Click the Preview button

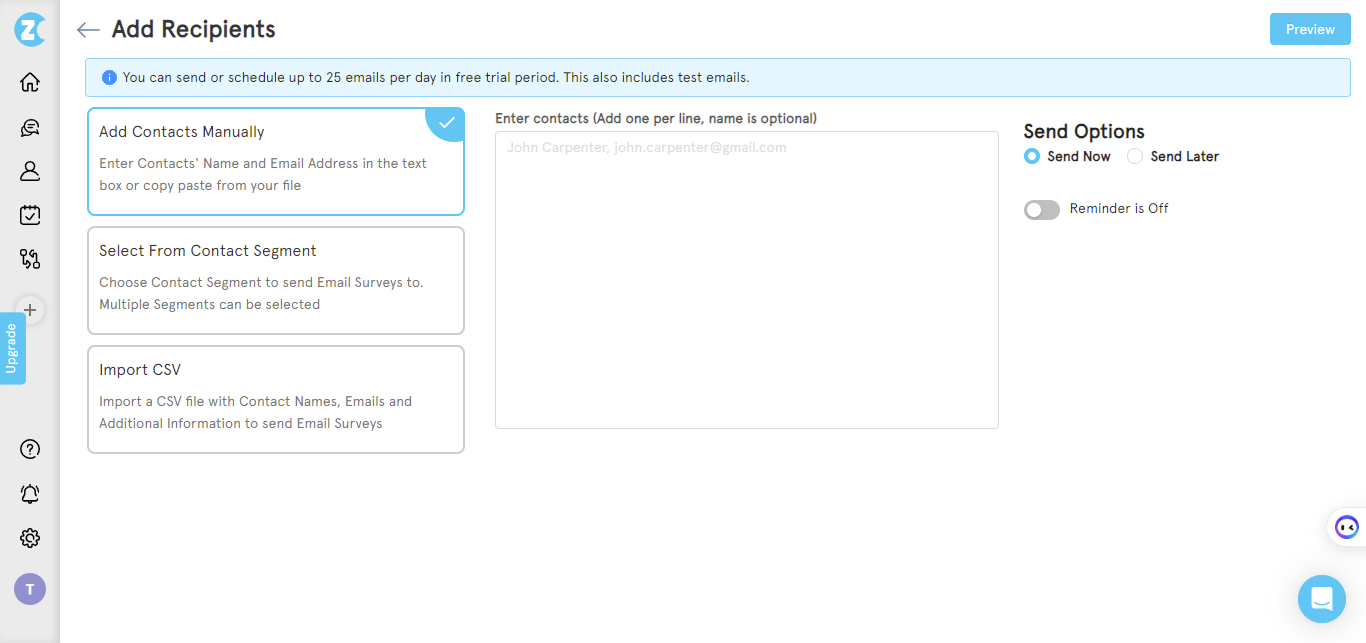pyautogui.click(x=1310, y=29)
